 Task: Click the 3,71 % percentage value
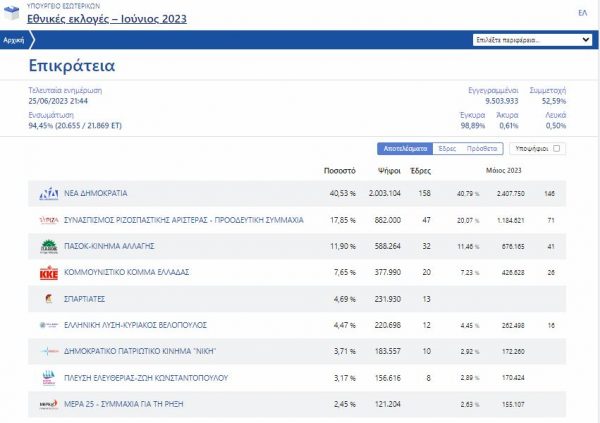(x=344, y=351)
